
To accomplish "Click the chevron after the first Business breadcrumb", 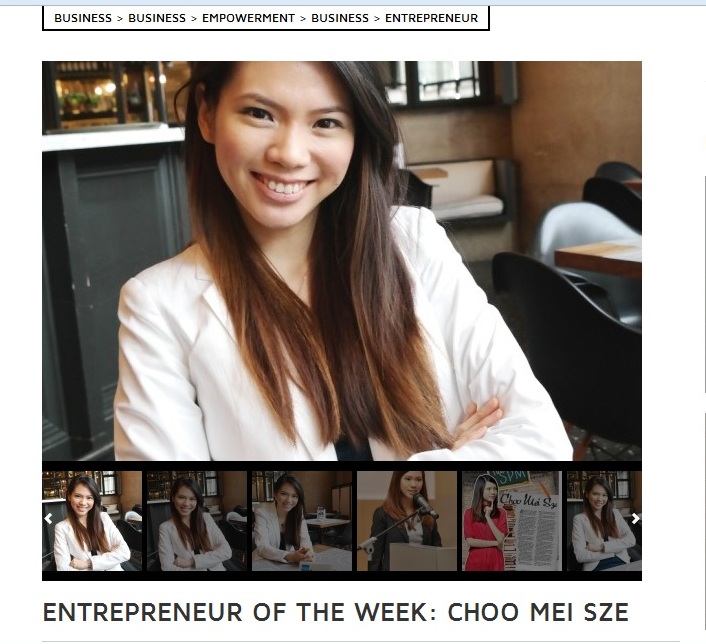I will tap(120, 18).
